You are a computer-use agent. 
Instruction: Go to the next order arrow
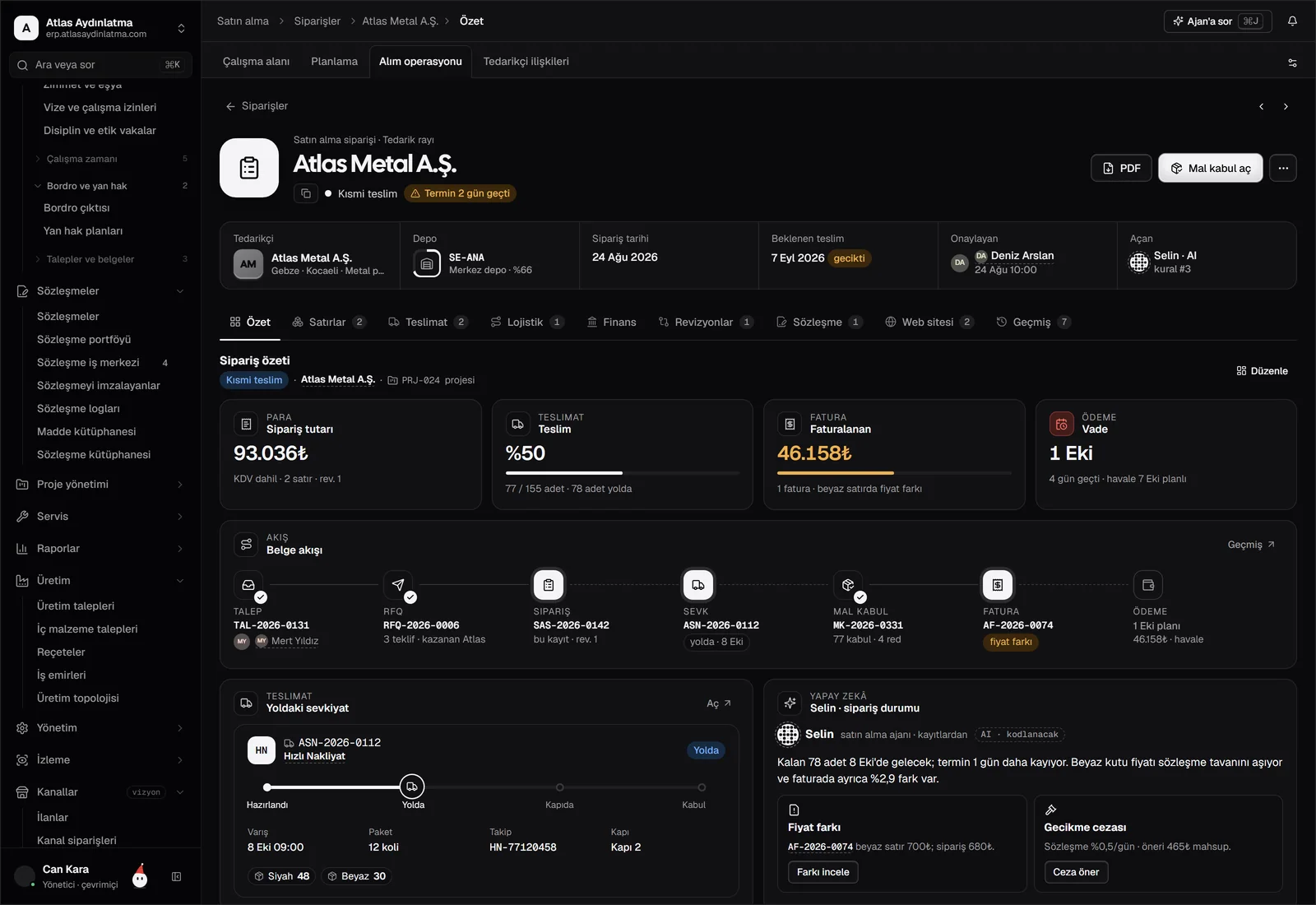[x=1286, y=107]
